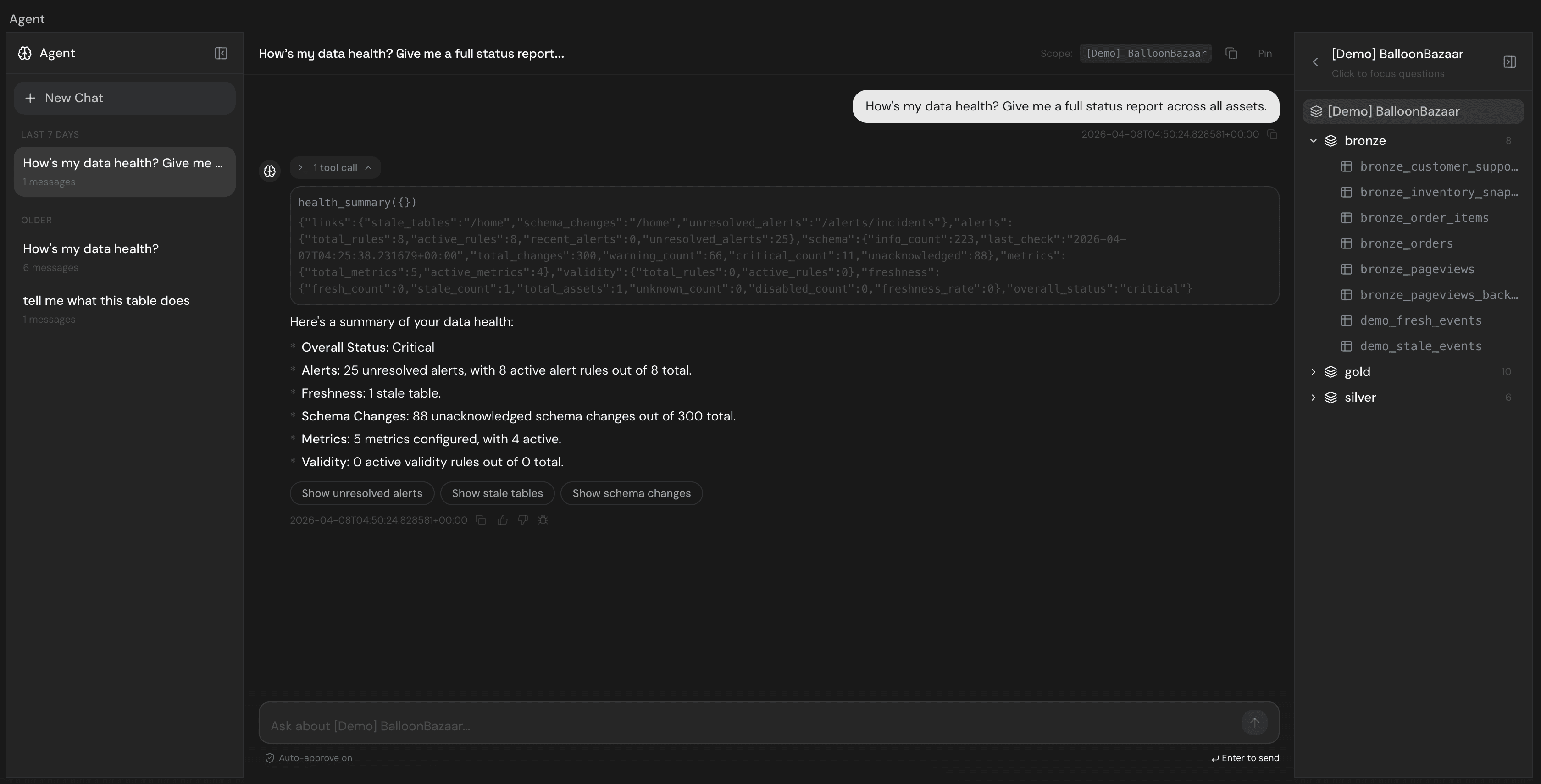Select [Demo] BalloonBazaar root in tree
Image resolution: width=1541 pixels, height=784 pixels.
(x=1413, y=111)
